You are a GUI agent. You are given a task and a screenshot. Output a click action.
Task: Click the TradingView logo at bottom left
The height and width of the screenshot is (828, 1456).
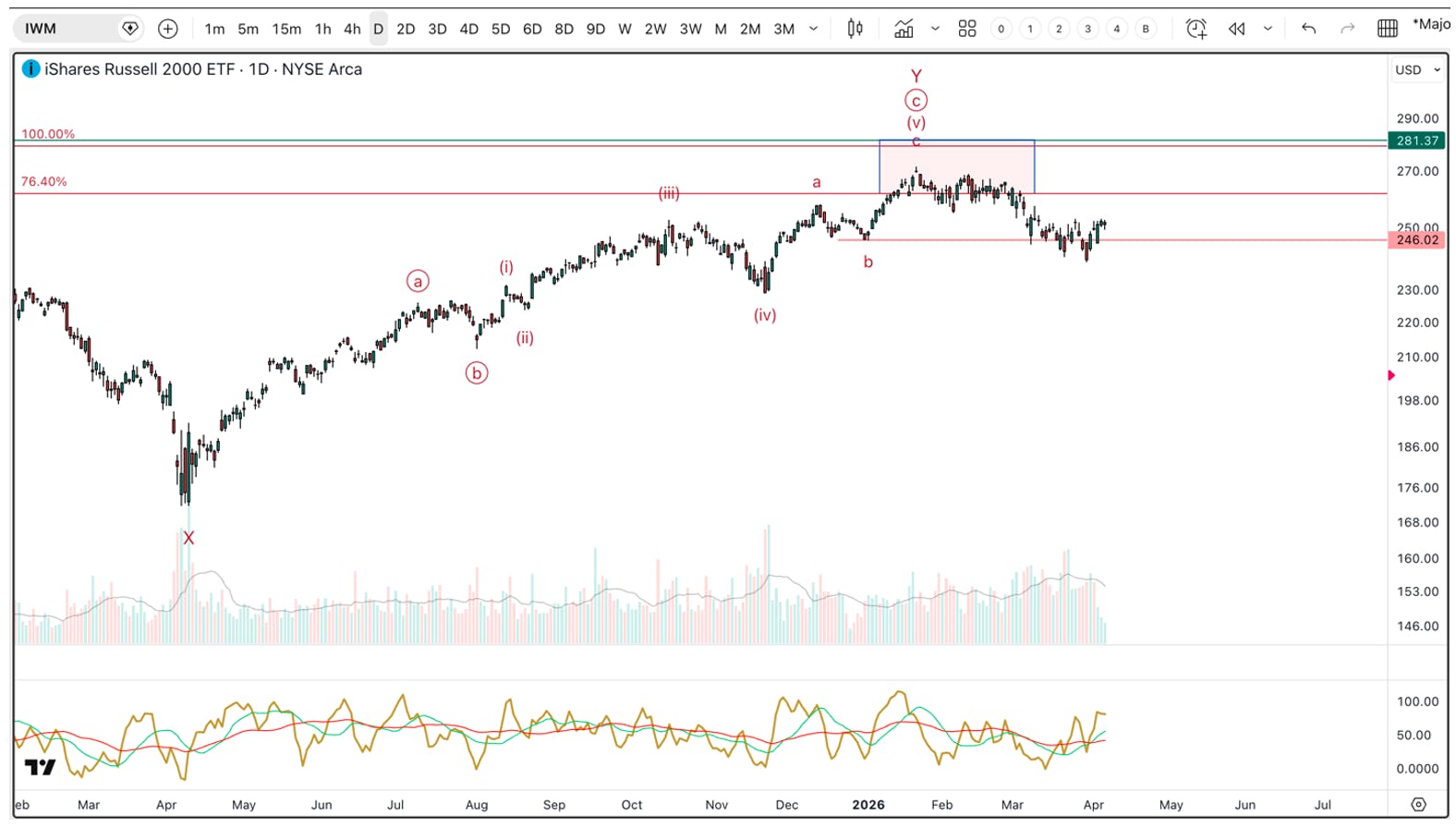[40, 767]
